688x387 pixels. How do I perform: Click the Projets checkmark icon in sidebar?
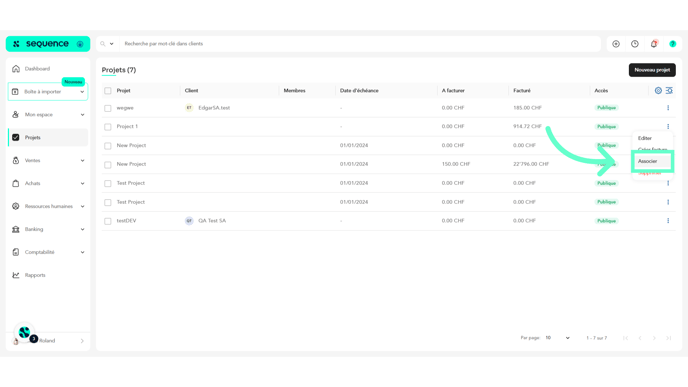coord(16,137)
